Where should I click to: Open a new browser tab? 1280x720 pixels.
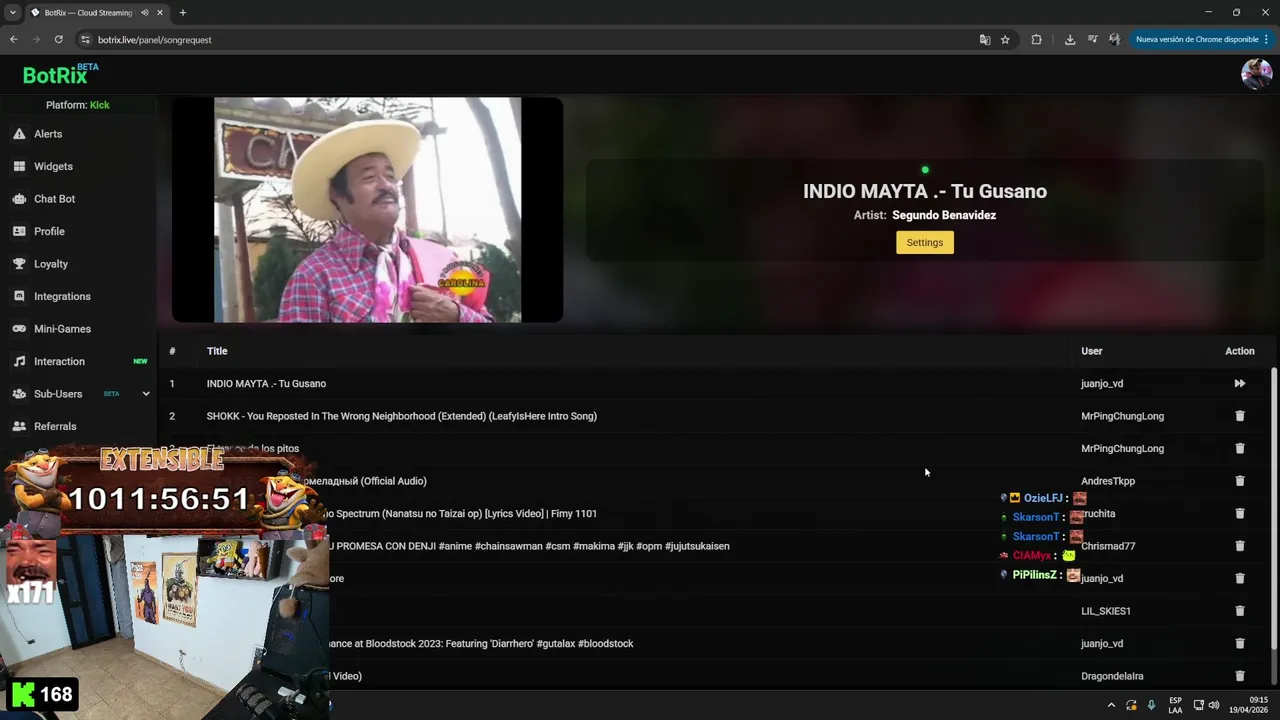tap(182, 13)
